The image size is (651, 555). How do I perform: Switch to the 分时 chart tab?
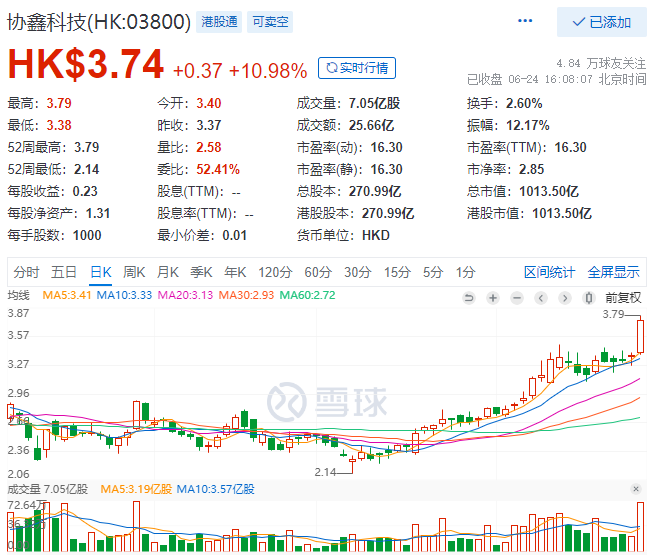[x=26, y=272]
